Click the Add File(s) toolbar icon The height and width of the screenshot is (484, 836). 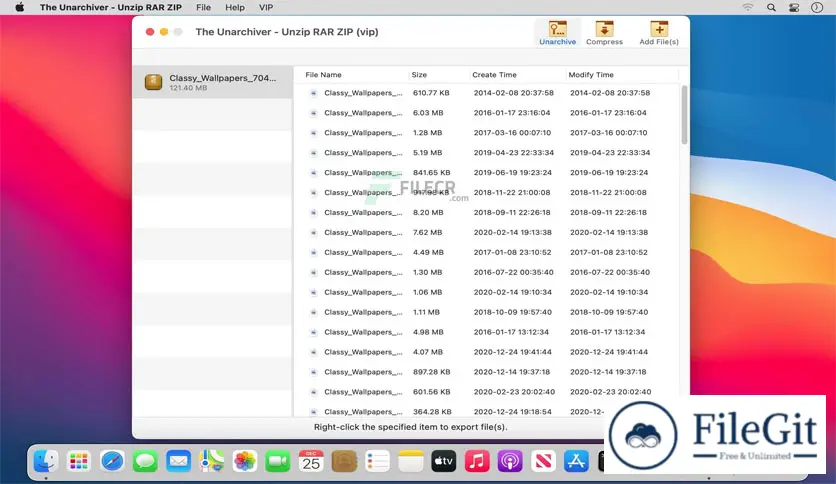[659, 33]
